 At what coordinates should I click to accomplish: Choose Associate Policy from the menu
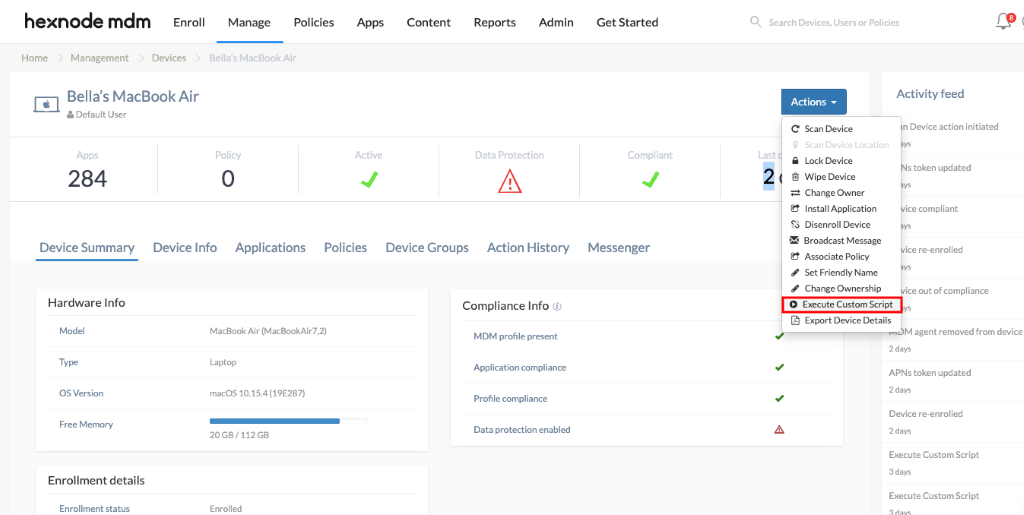pos(842,257)
